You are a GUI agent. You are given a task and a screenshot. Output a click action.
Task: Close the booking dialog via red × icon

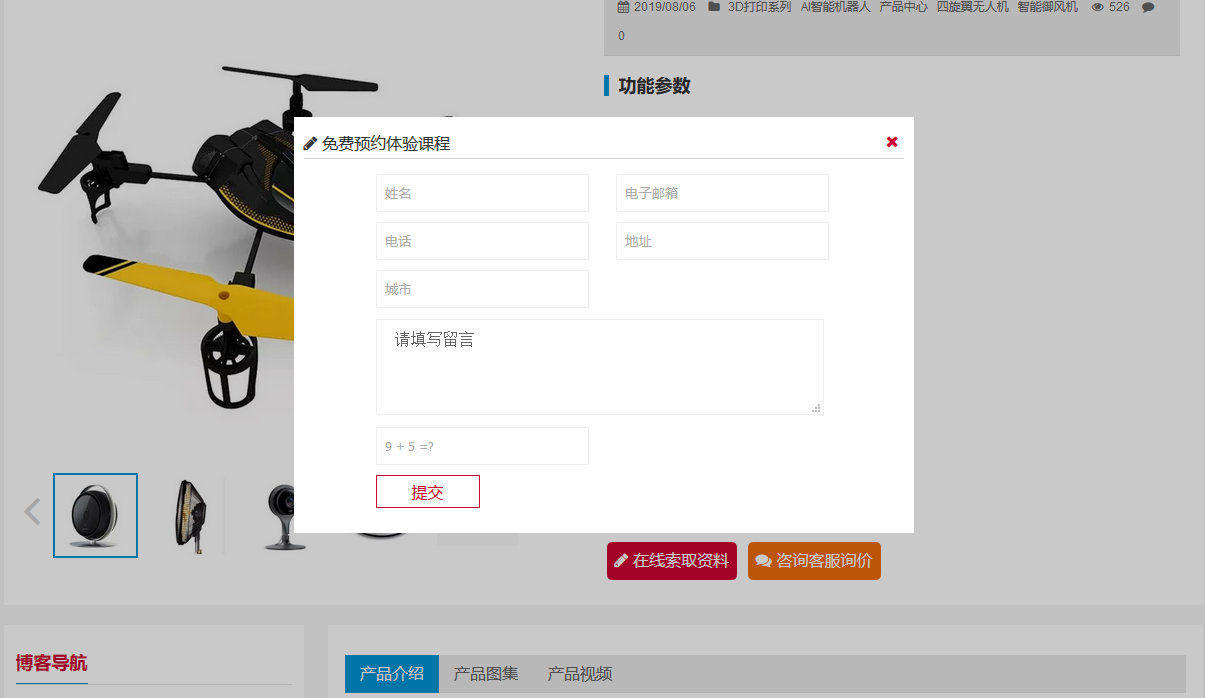[x=892, y=141]
